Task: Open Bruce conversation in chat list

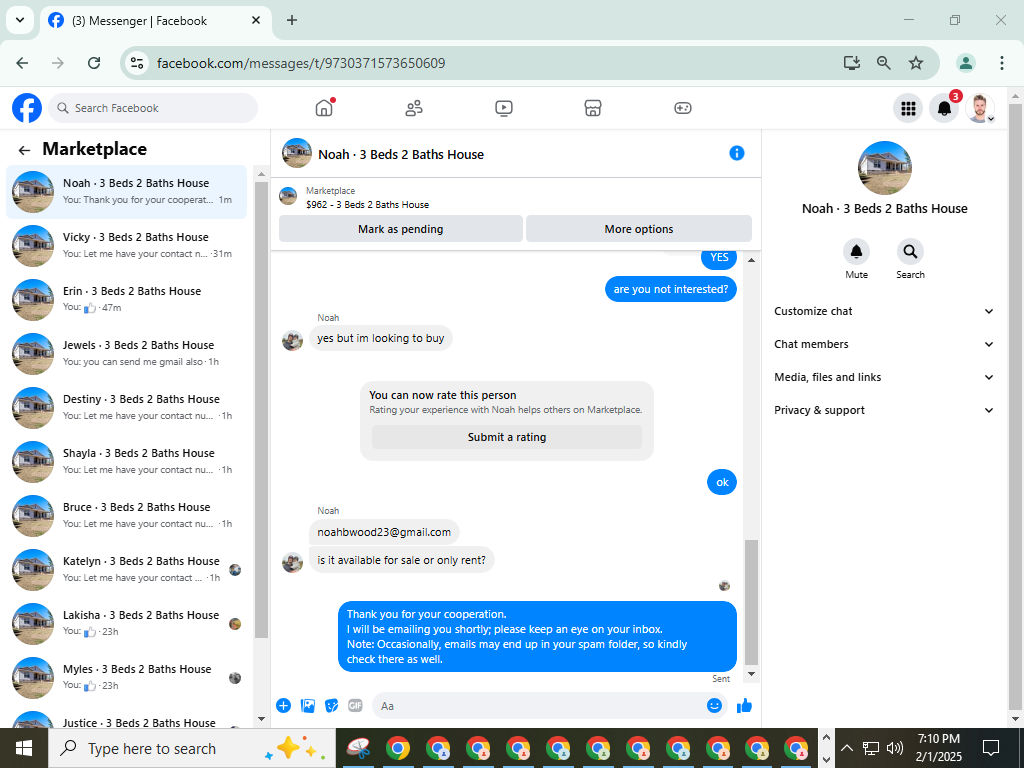Action: (x=127, y=516)
